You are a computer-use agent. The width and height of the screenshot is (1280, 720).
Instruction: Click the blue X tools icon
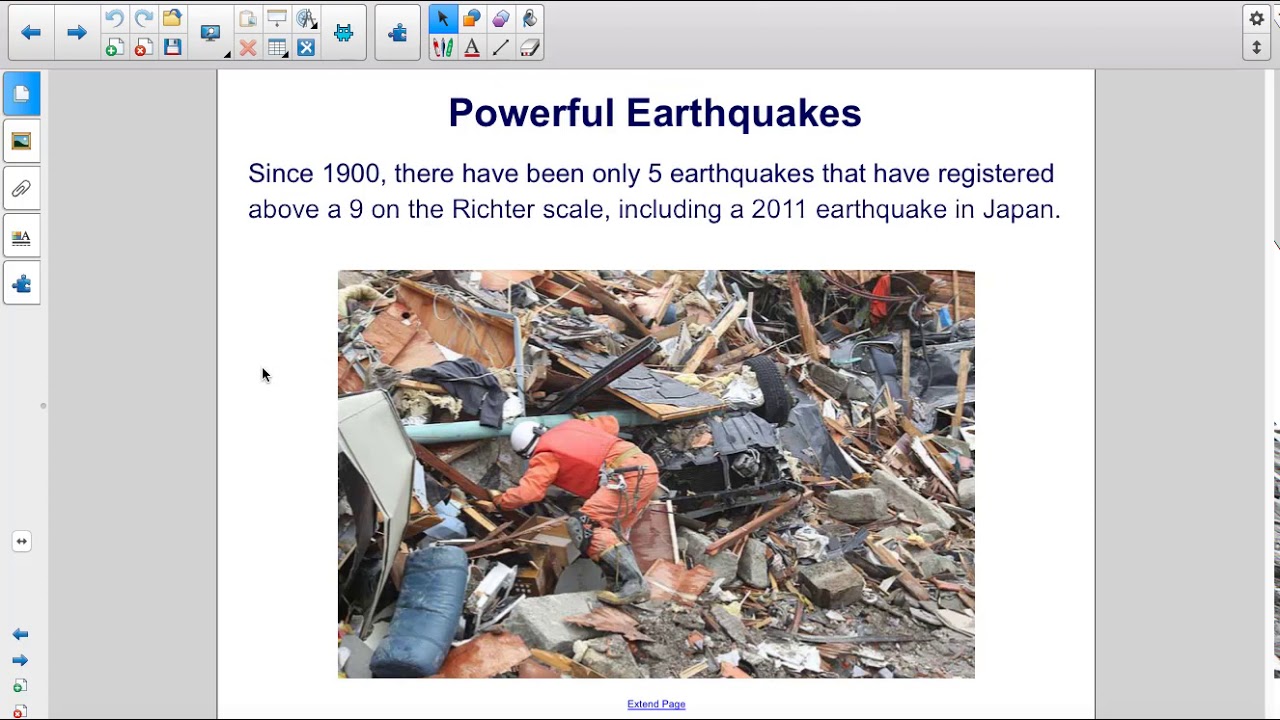(306, 47)
